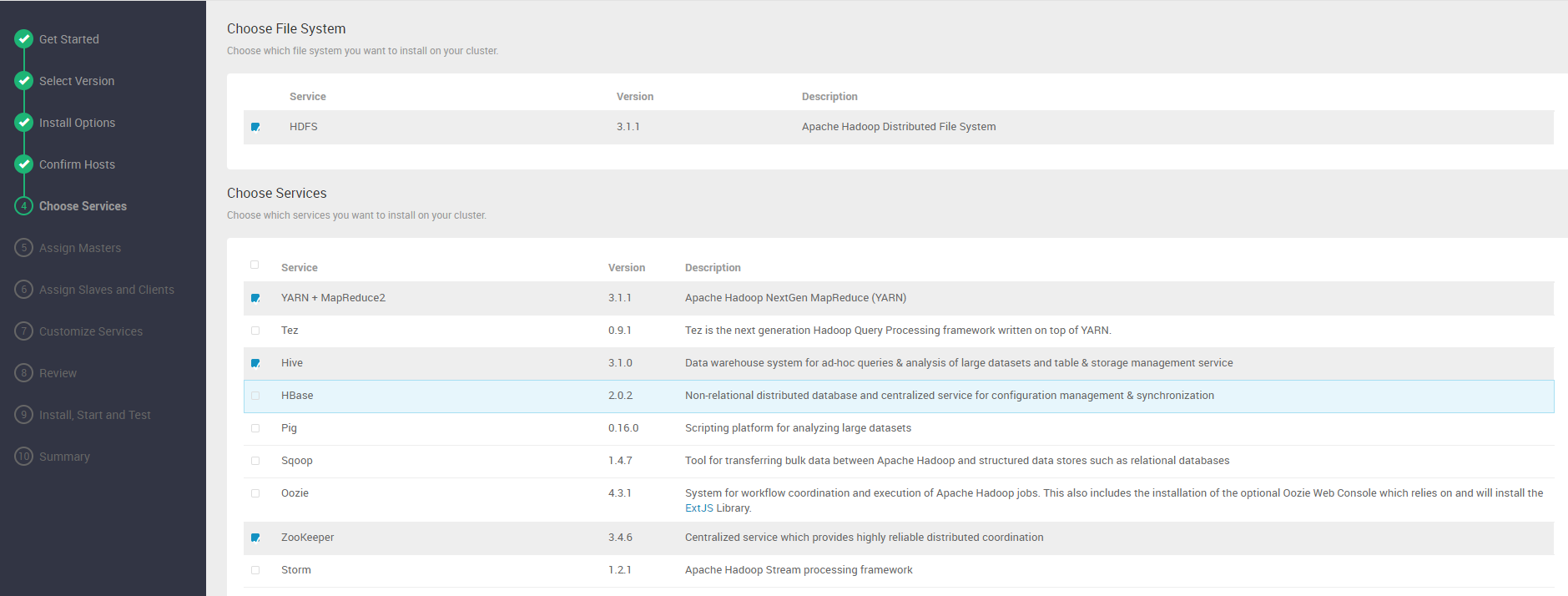Click the Storm service name
The height and width of the screenshot is (596, 1568).
[x=296, y=570]
